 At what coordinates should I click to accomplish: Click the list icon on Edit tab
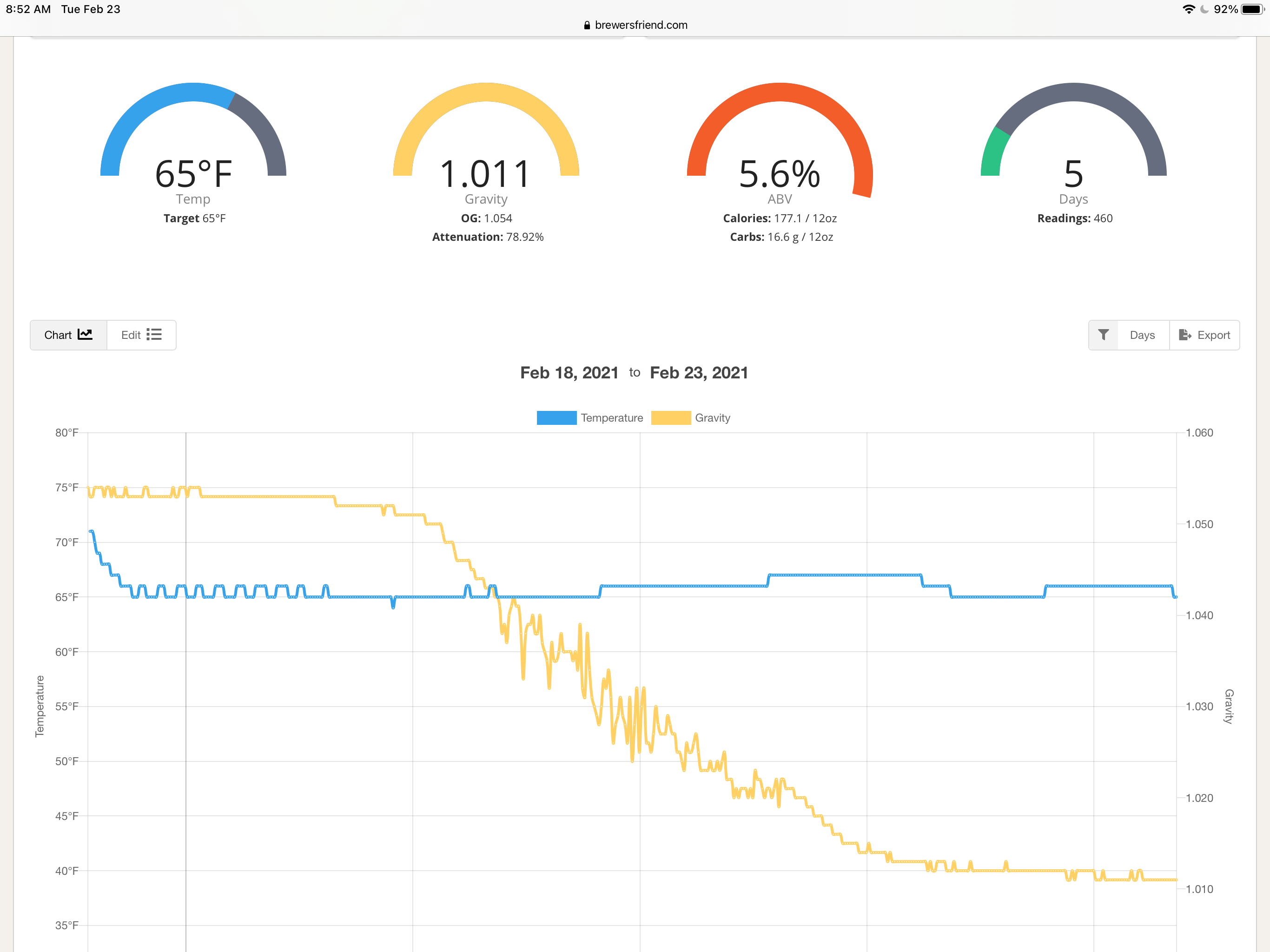coord(154,334)
